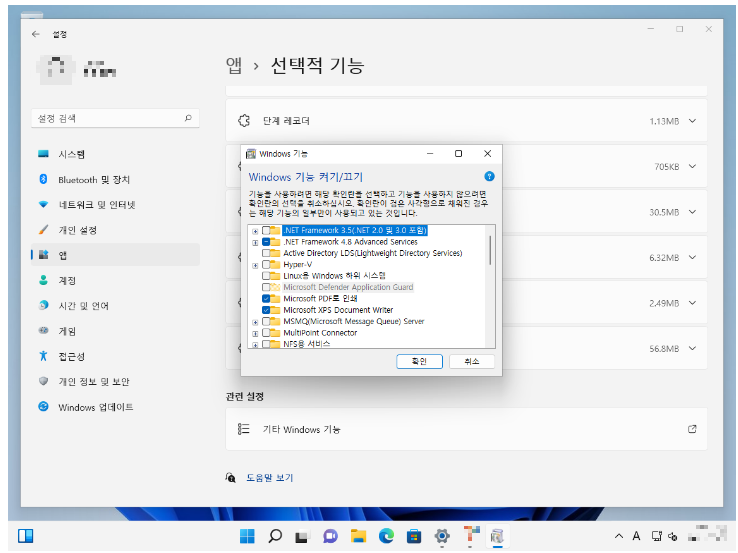The image size is (738, 553).
Task: Click the Windows 업데이트 icon
Action: pyautogui.click(x=43, y=407)
